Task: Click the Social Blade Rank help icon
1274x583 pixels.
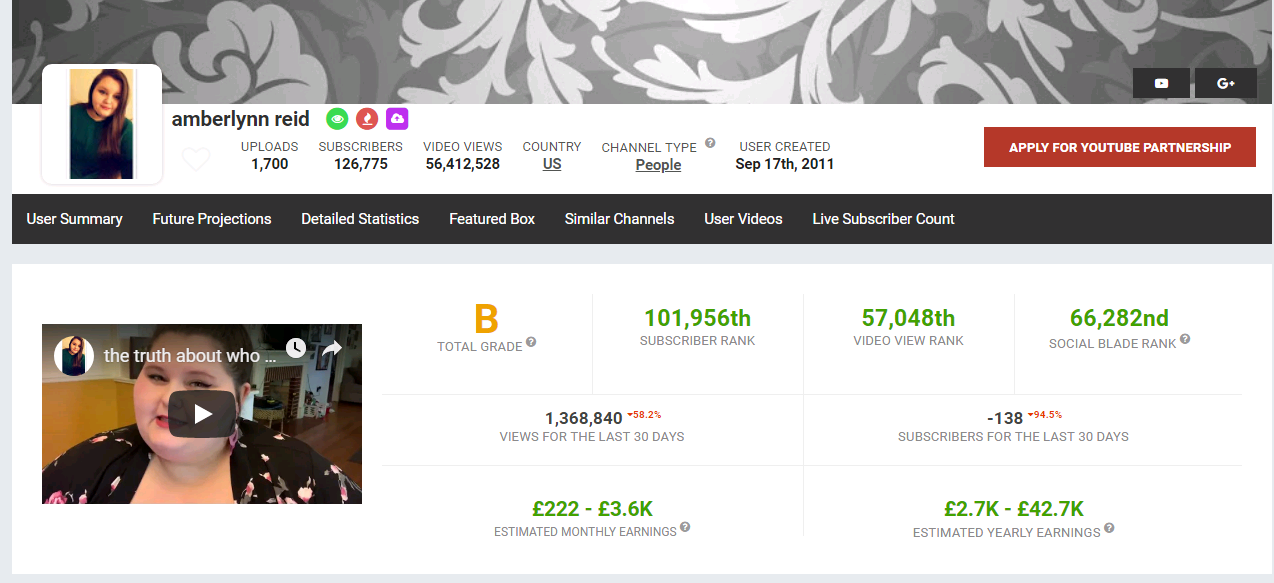Action: point(1185,339)
